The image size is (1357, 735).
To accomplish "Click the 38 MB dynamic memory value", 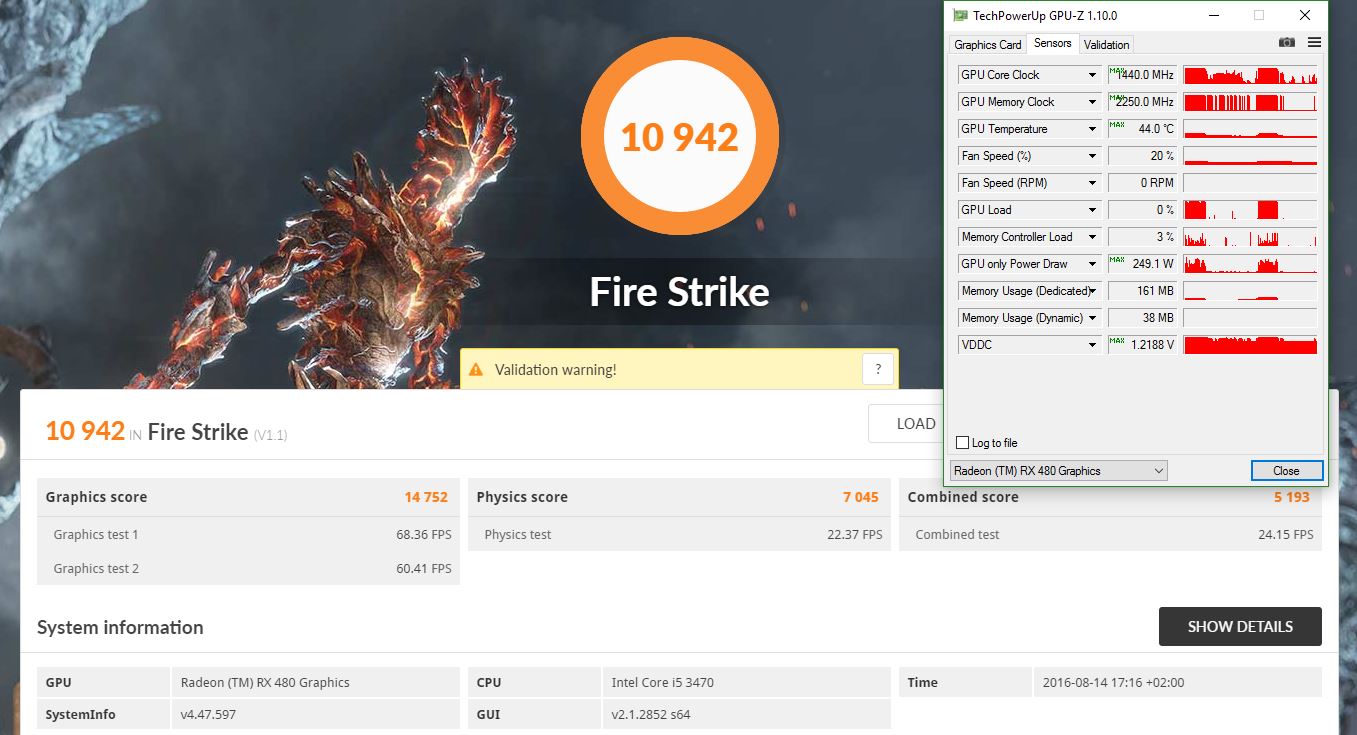I will 1143,318.
